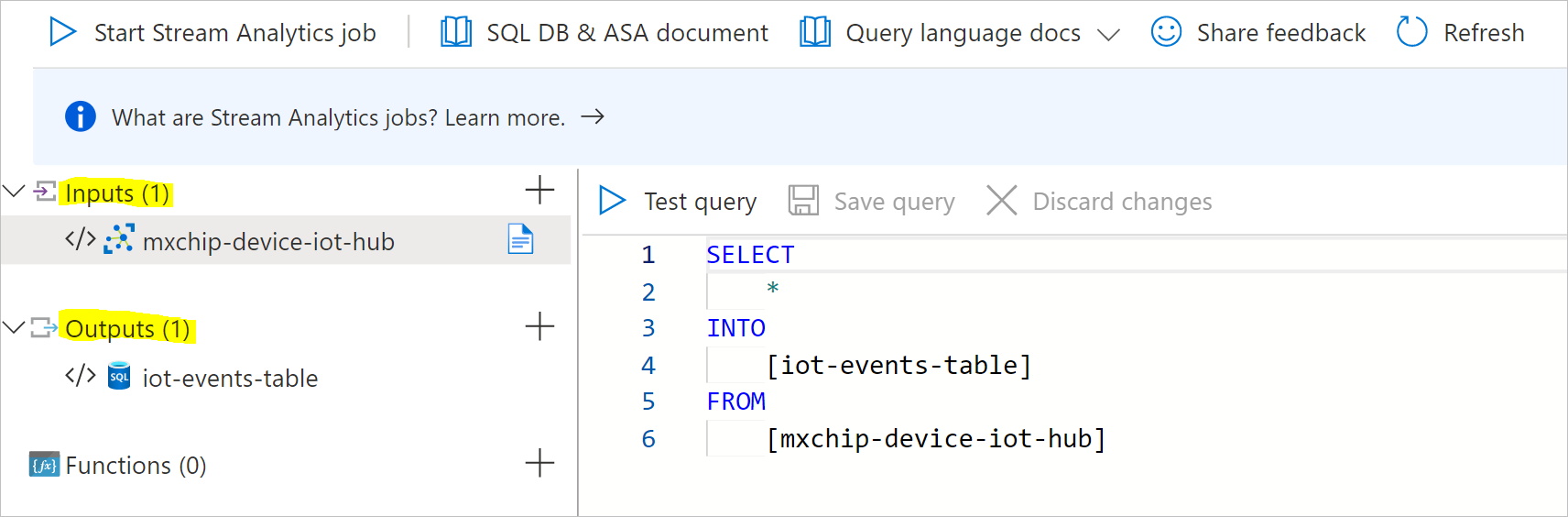Click the asterisk on line 2

773,289
